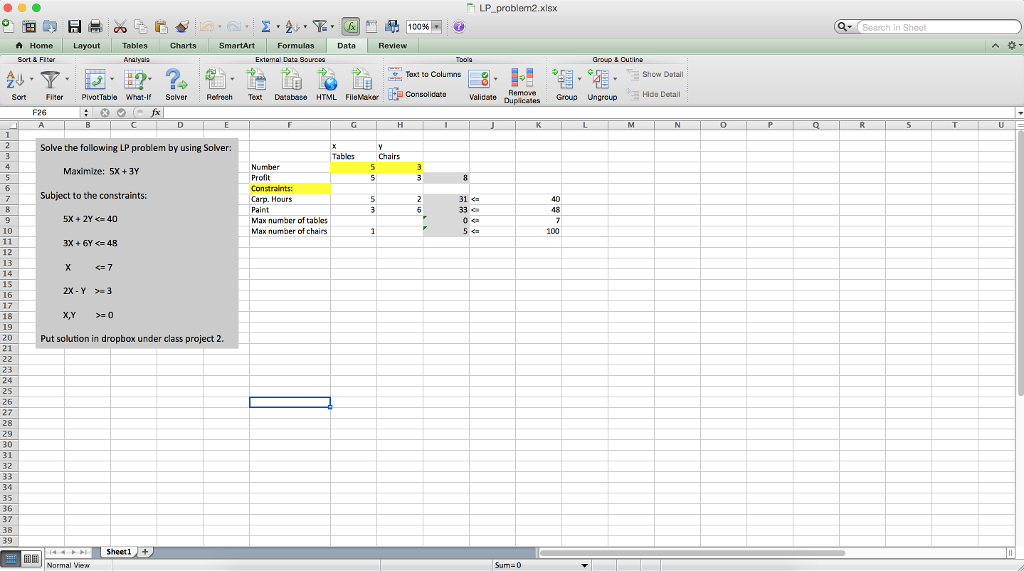Switch to the SmartArt tab
This screenshot has height=571, width=1024.
236,46
